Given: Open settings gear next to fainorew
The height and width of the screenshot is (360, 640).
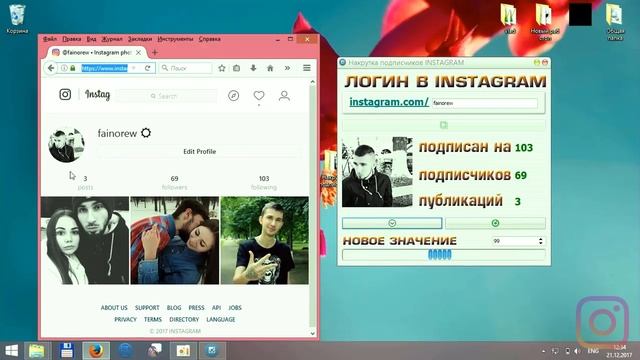Looking at the screenshot, I should coord(146,133).
